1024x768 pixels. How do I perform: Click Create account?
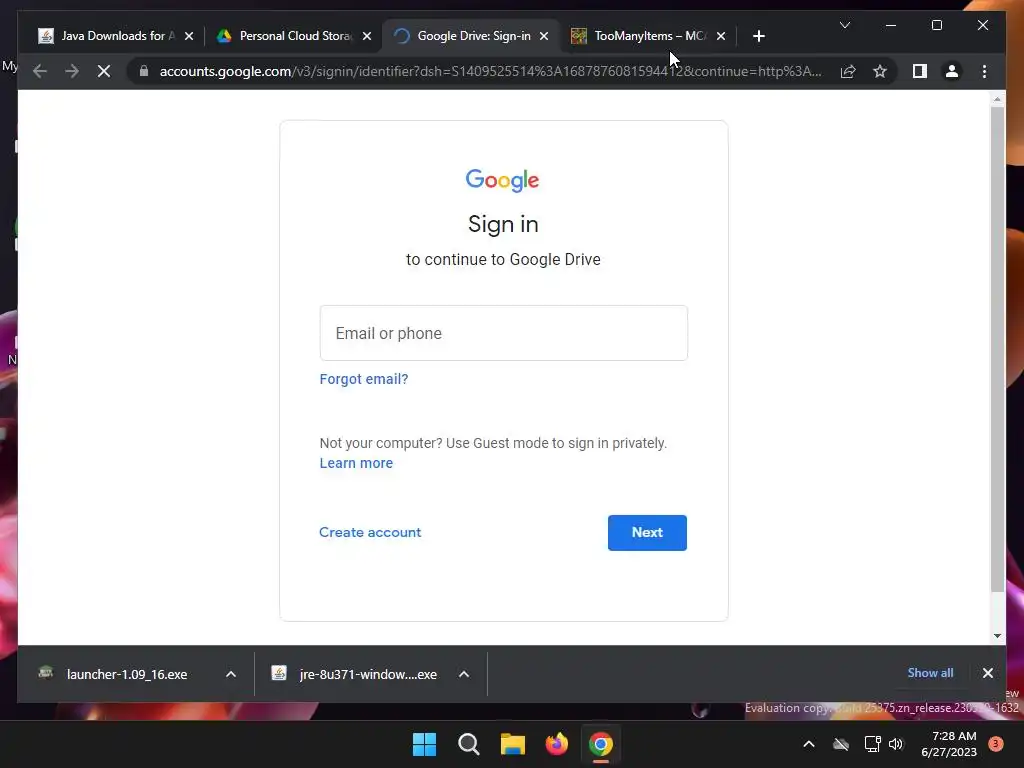click(x=370, y=532)
